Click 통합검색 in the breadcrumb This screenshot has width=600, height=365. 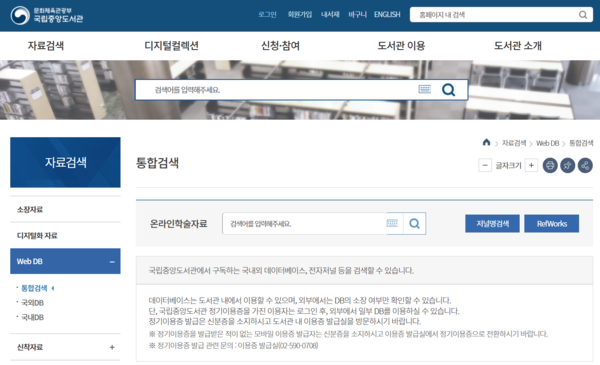pyautogui.click(x=581, y=143)
